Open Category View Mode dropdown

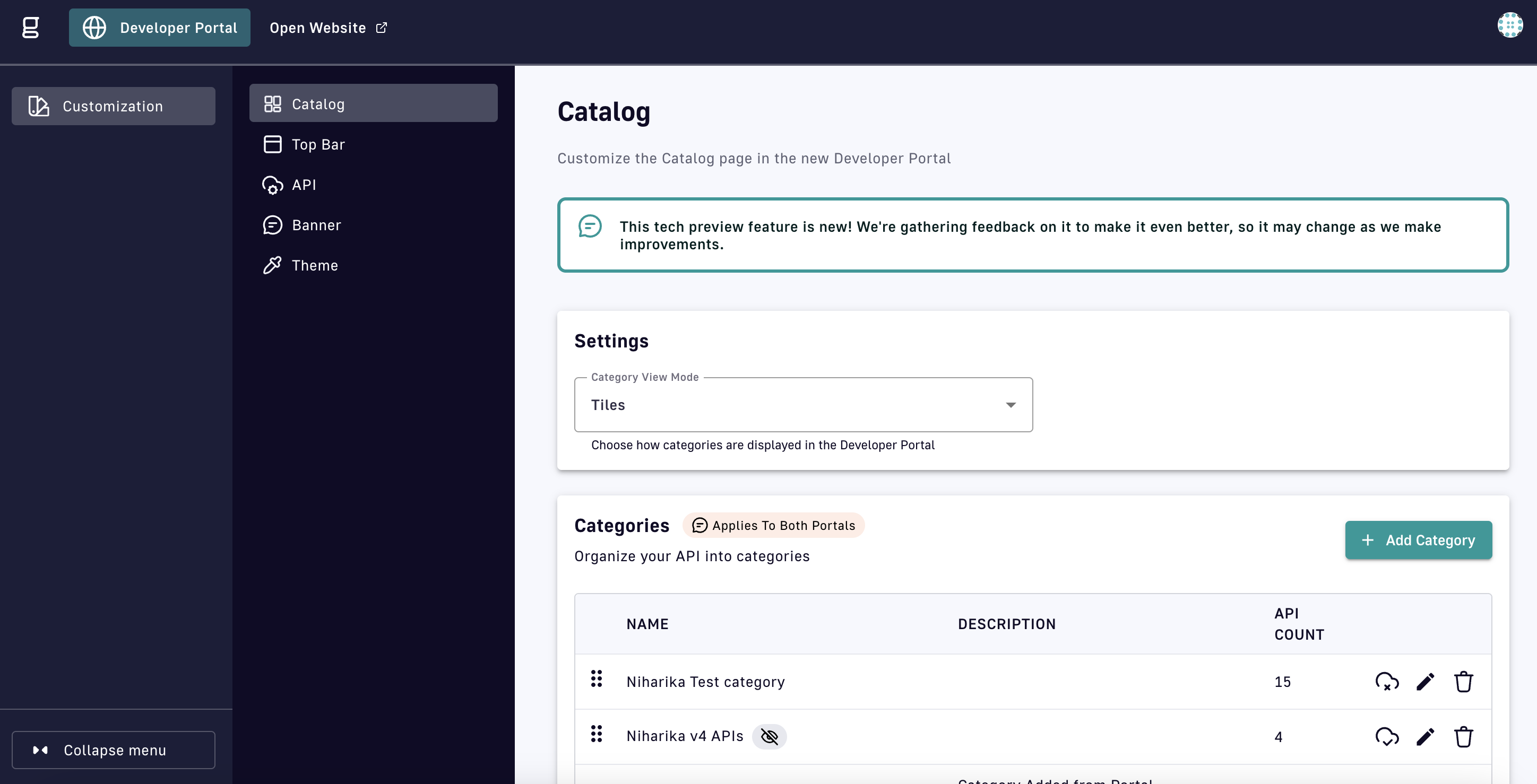(802, 405)
